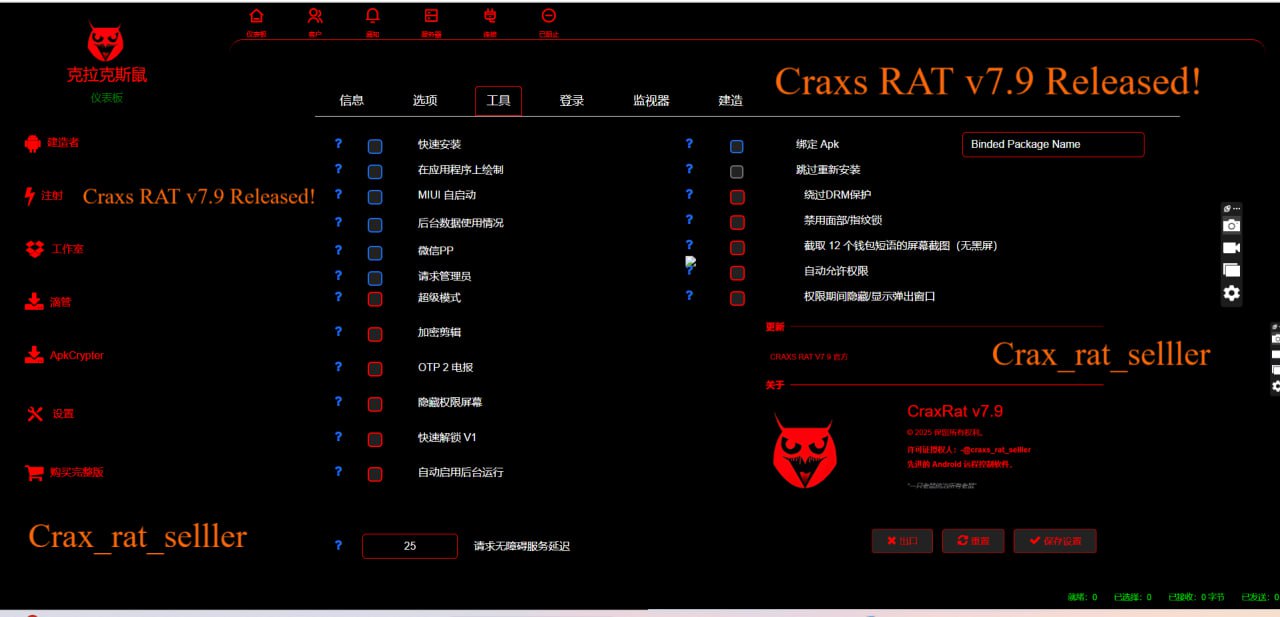
Task: Click the 重置 reset button
Action: click(973, 541)
